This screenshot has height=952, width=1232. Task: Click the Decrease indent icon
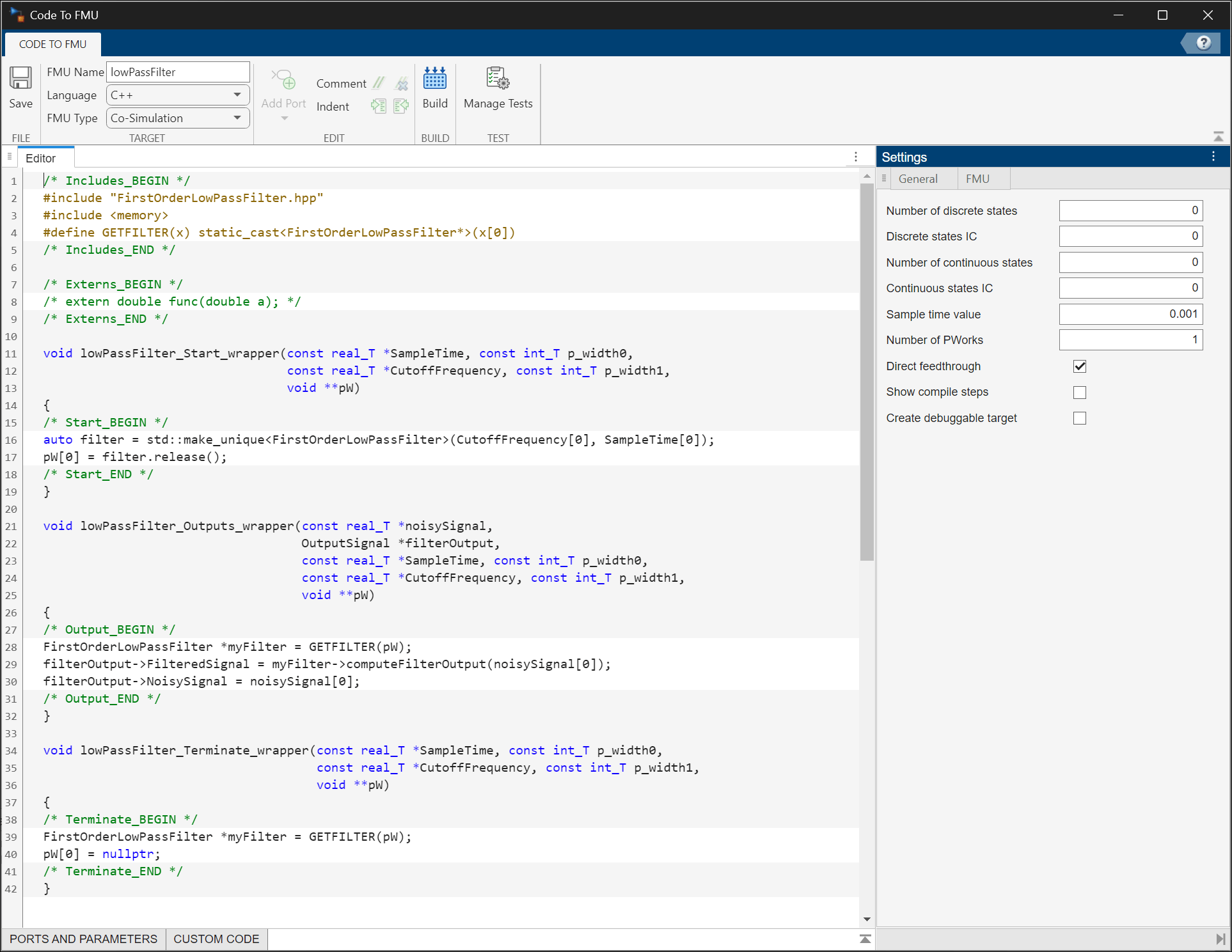(402, 106)
